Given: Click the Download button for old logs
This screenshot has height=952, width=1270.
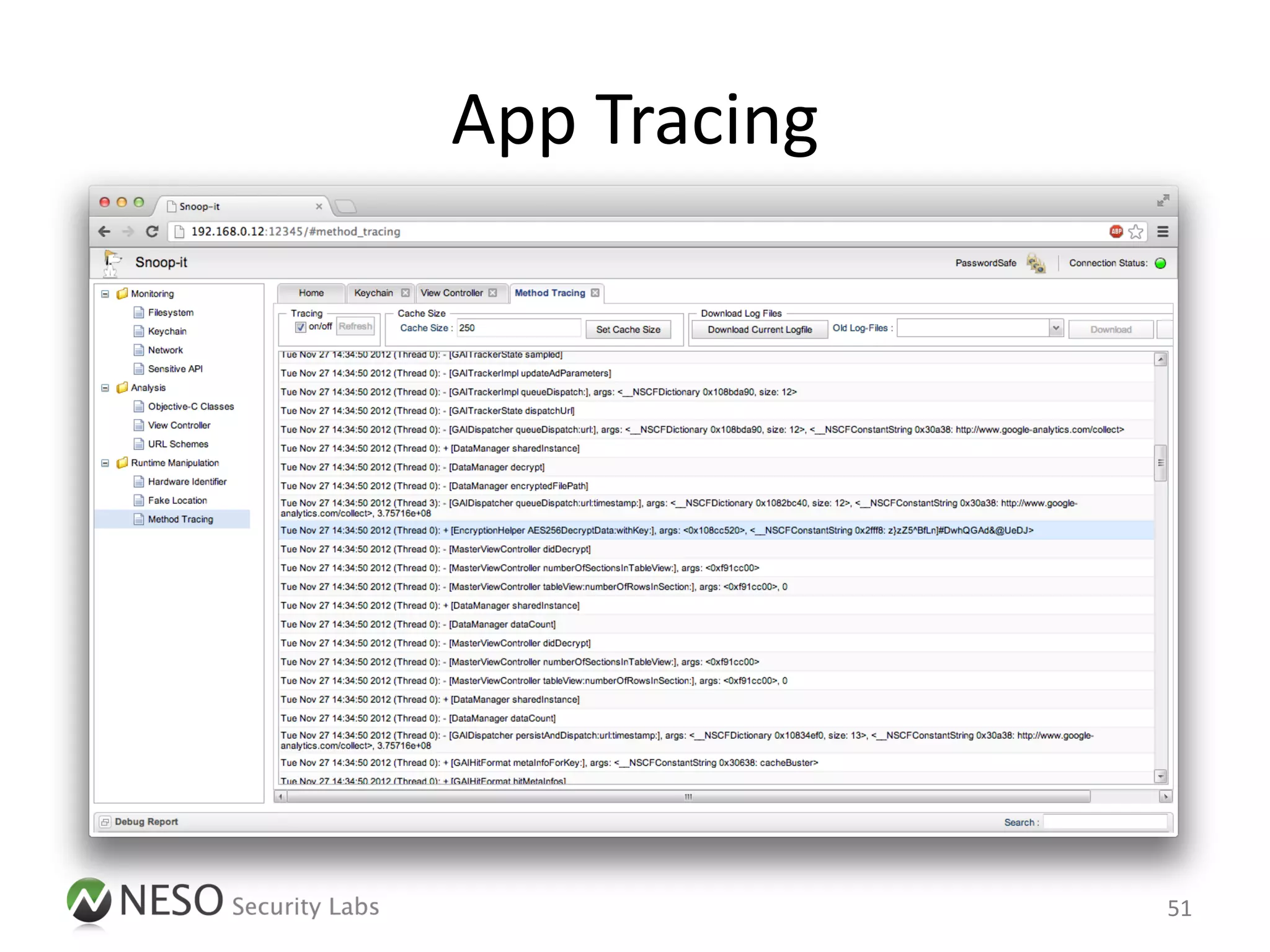Looking at the screenshot, I should coord(1111,330).
